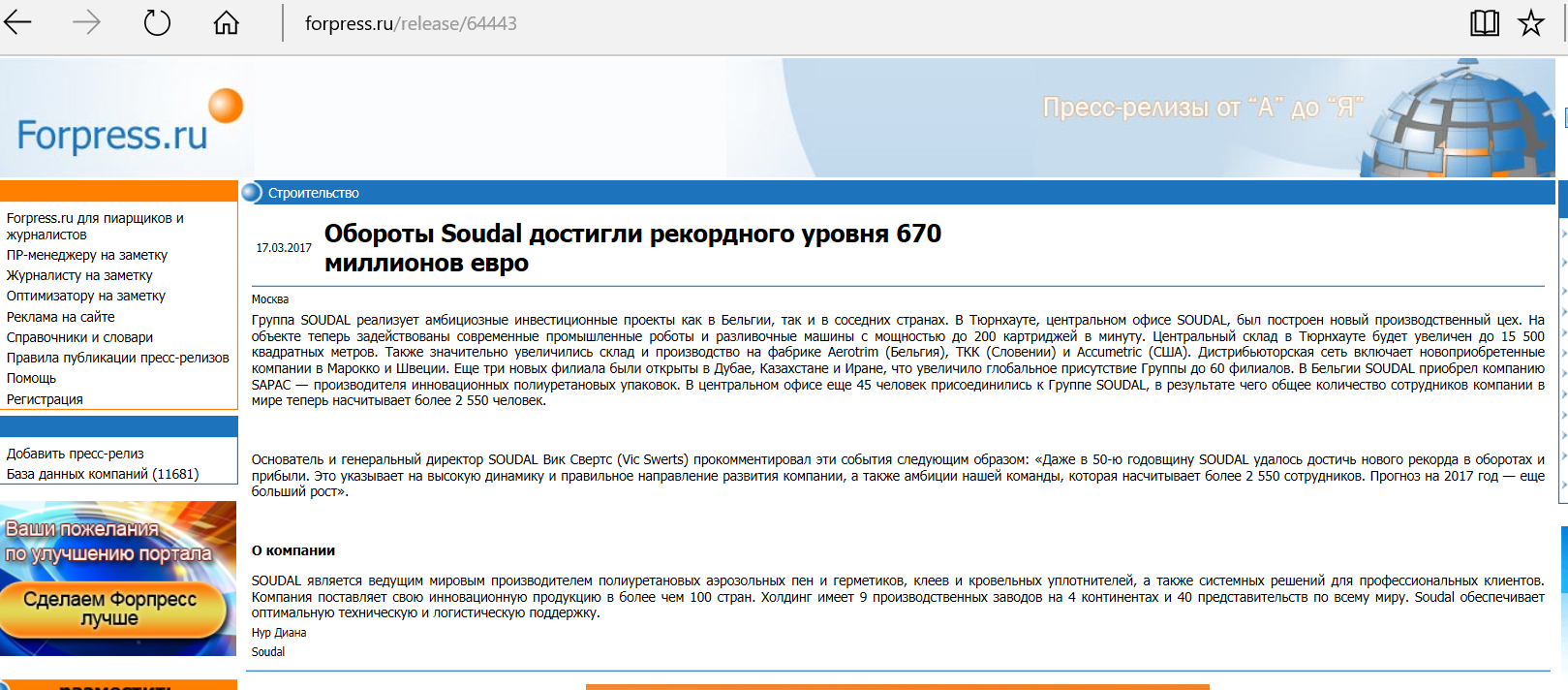Image resolution: width=1568 pixels, height=690 pixels.
Task: Click the 'Москва' location text
Action: click(270, 299)
